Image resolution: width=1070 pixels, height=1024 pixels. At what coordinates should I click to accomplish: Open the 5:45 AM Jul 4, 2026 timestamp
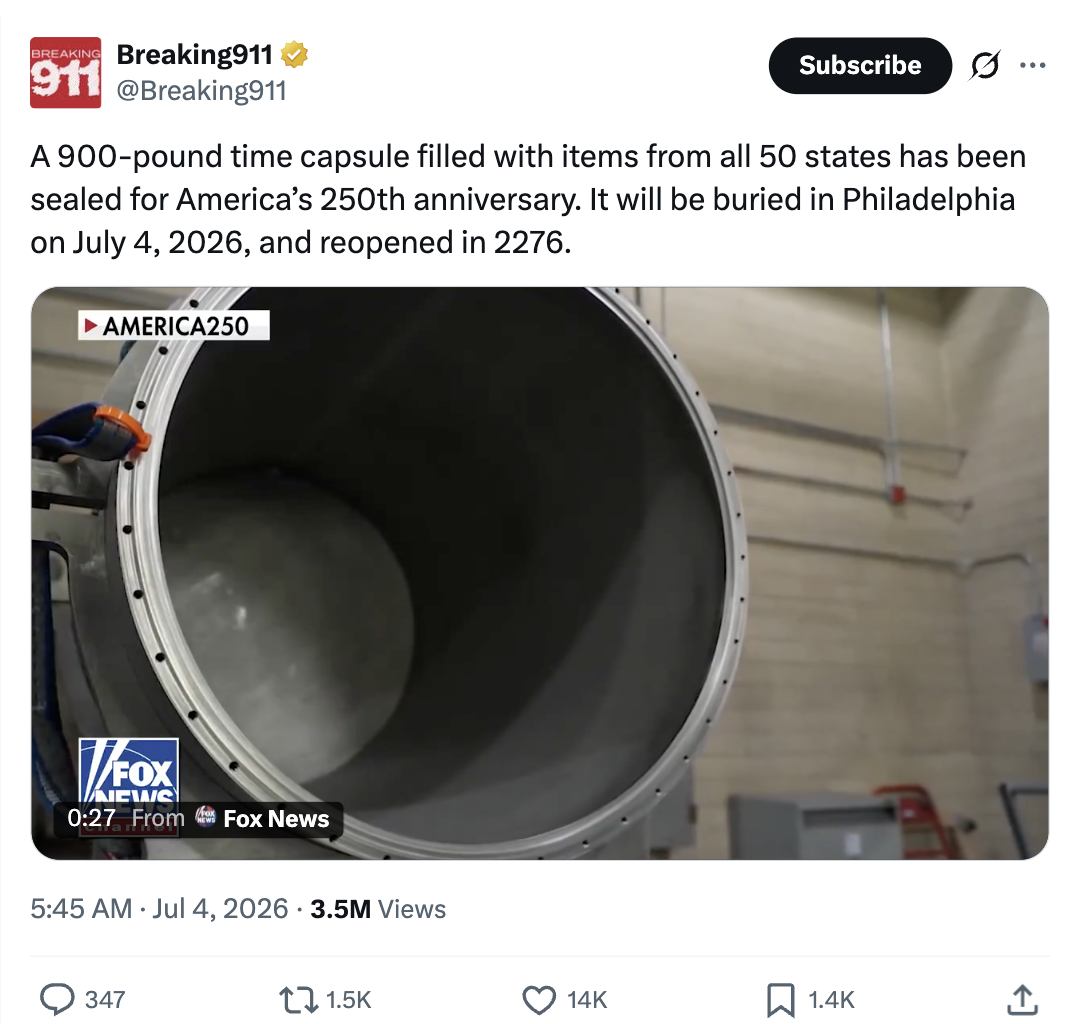click(159, 909)
